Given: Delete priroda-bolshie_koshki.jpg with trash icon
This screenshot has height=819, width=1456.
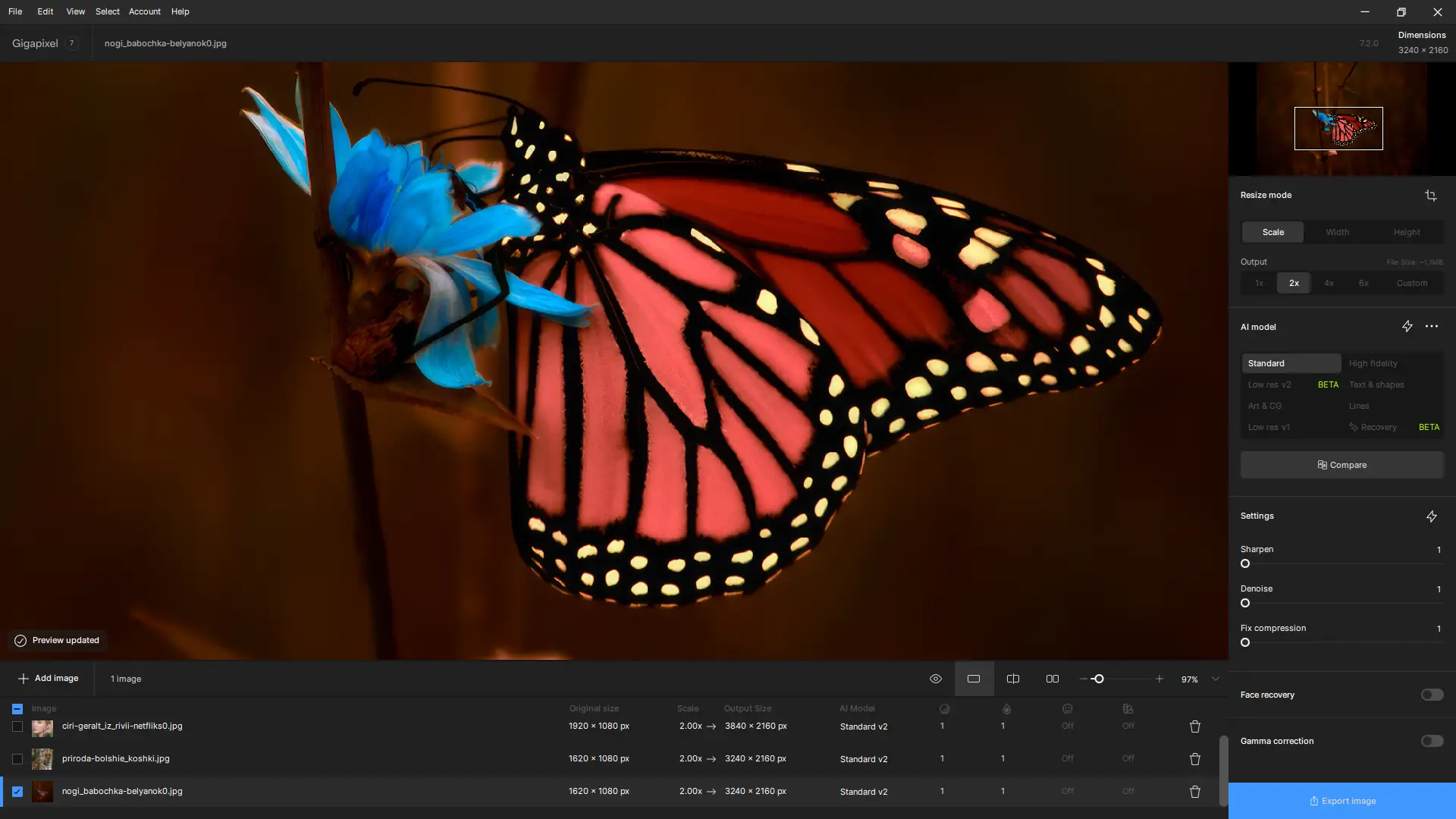Looking at the screenshot, I should [1194, 759].
